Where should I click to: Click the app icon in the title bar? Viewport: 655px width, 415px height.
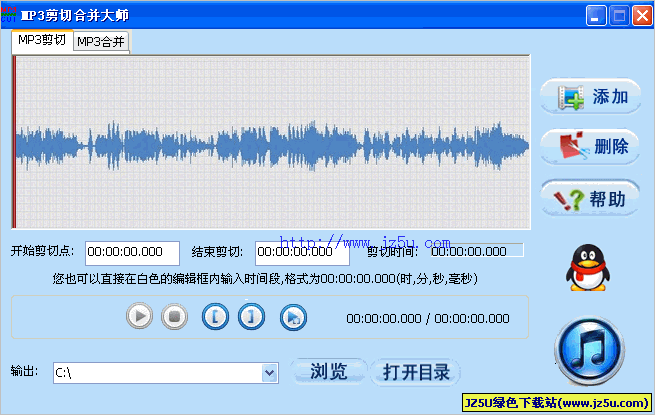click(9, 14)
